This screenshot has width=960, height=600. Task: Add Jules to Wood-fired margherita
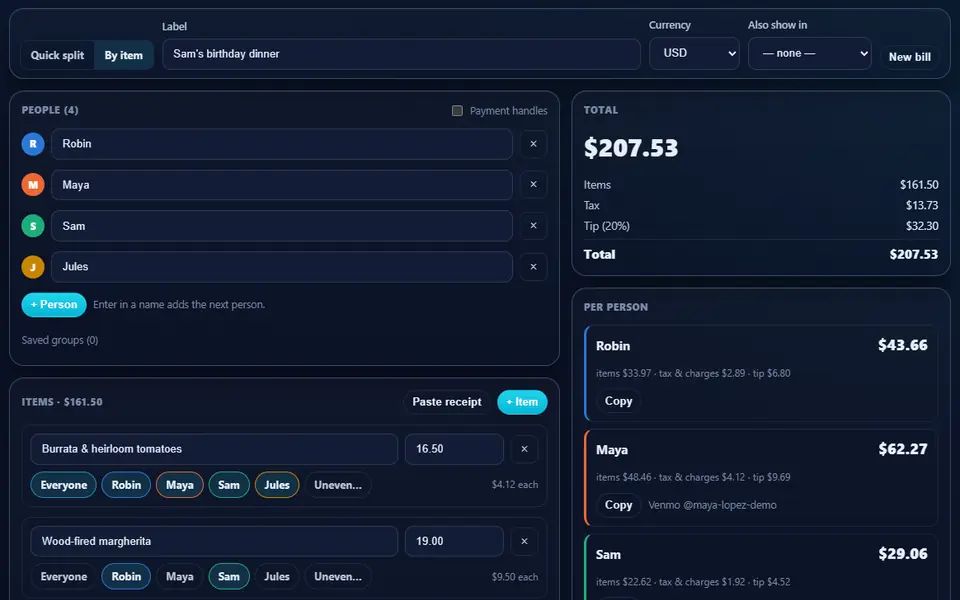coord(277,577)
